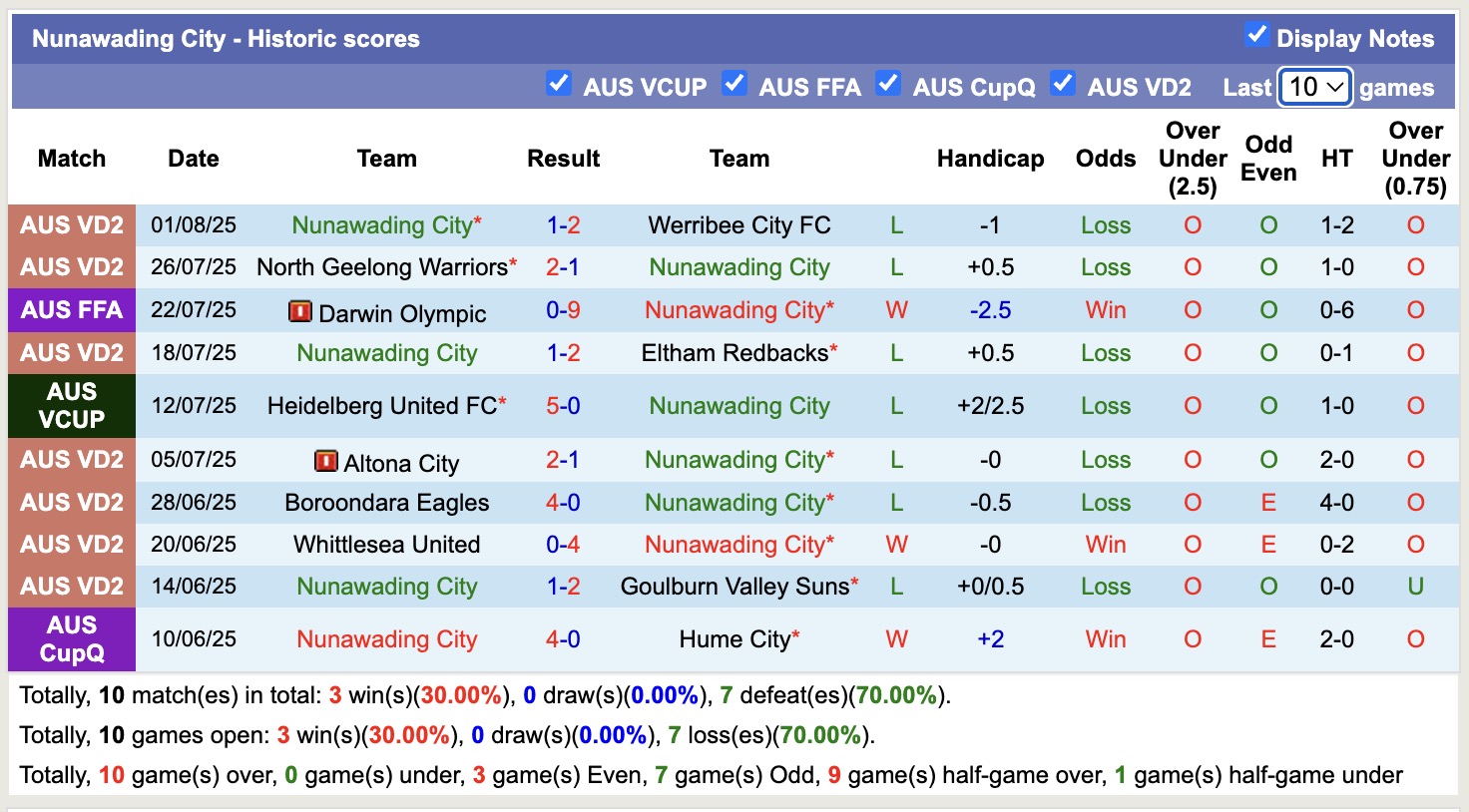Click the AUS VD2 badge on North Geelong row
This screenshot has height=812, width=1469.
[x=71, y=267]
